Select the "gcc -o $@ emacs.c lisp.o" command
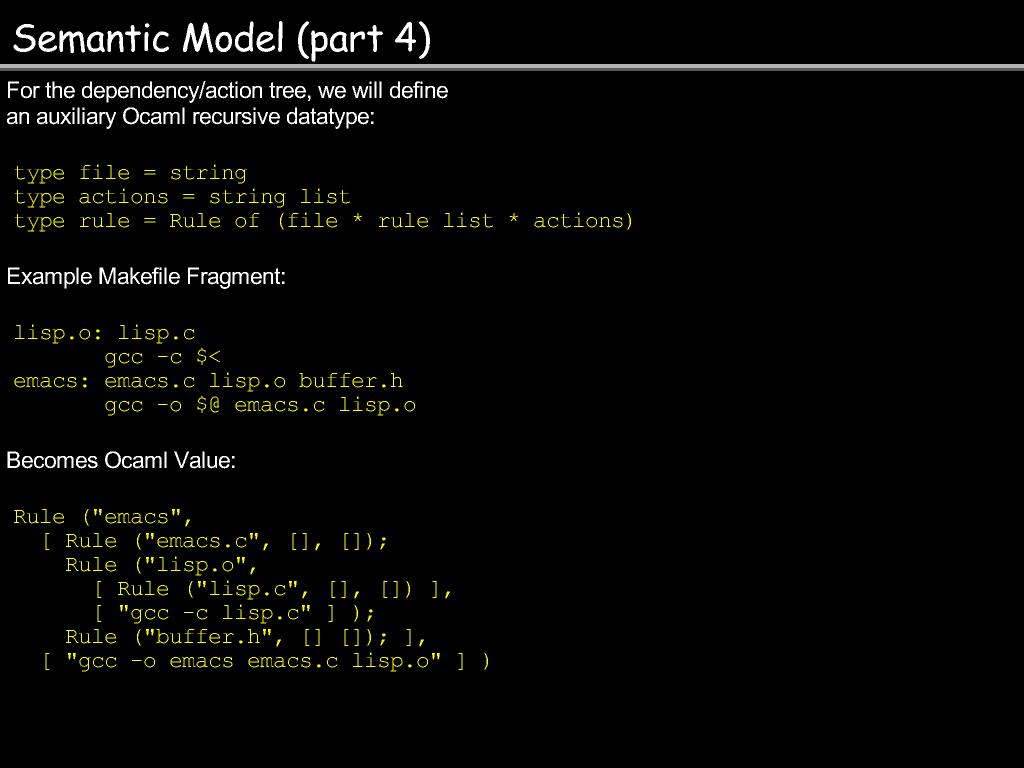The width and height of the screenshot is (1024, 768). tap(260, 405)
